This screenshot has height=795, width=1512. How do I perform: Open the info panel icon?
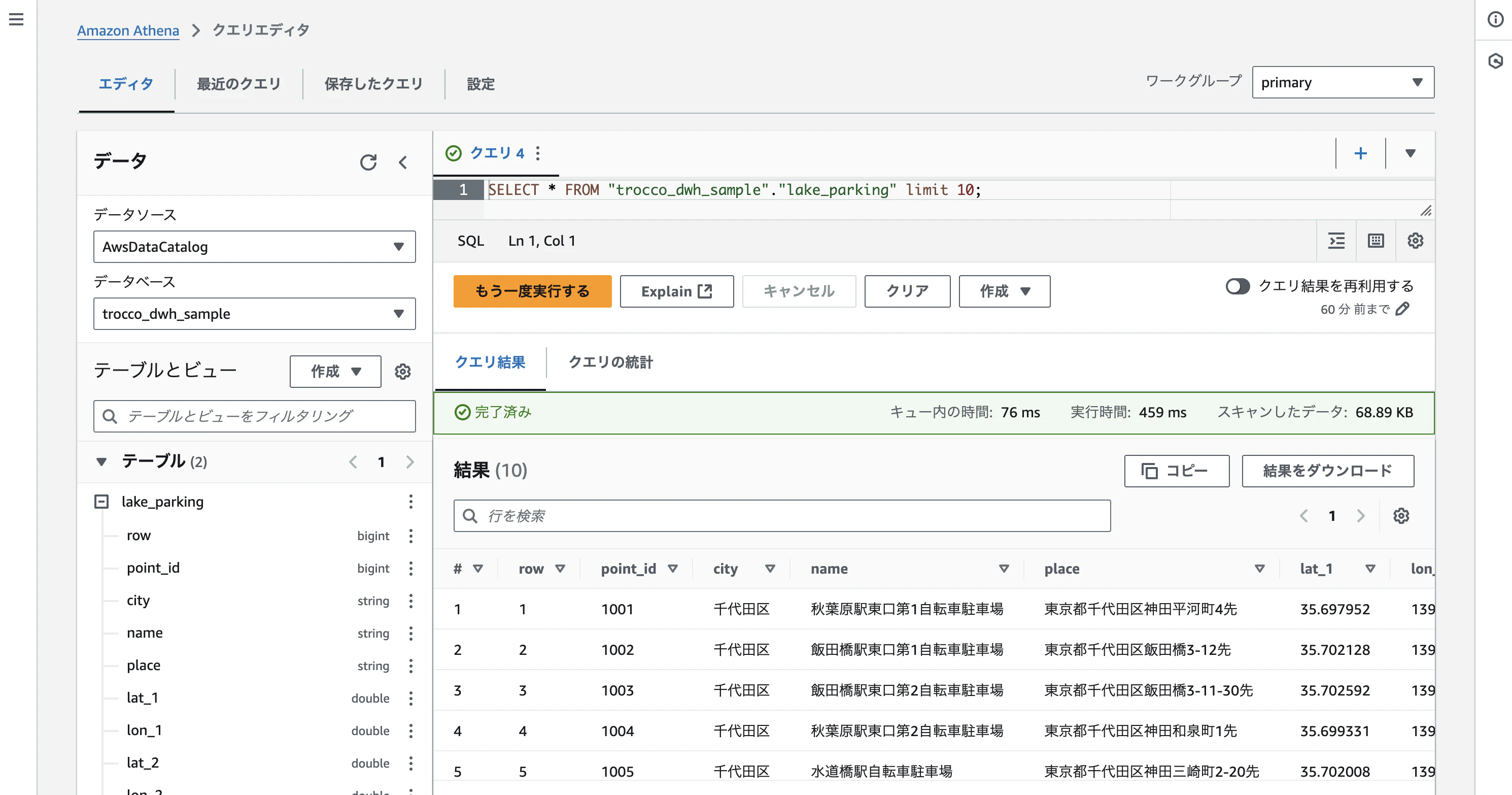click(1495, 19)
